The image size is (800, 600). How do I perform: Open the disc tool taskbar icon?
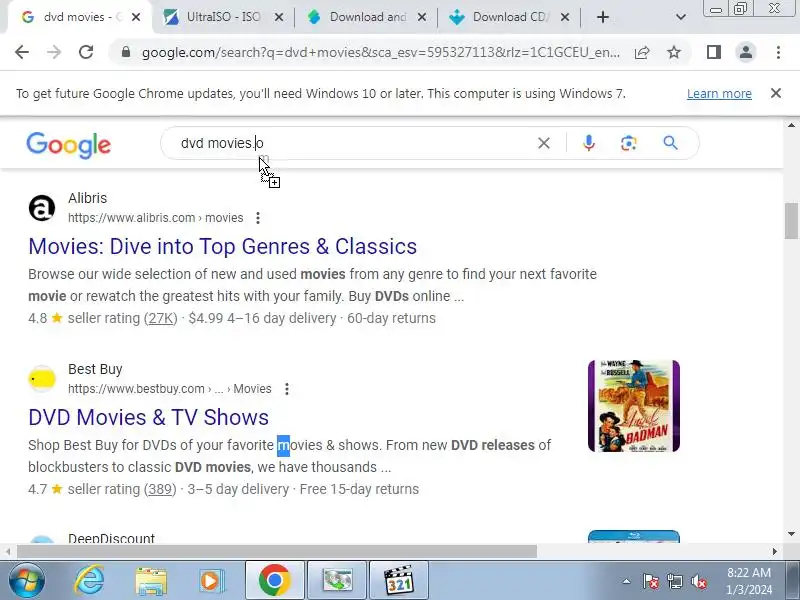point(337,581)
